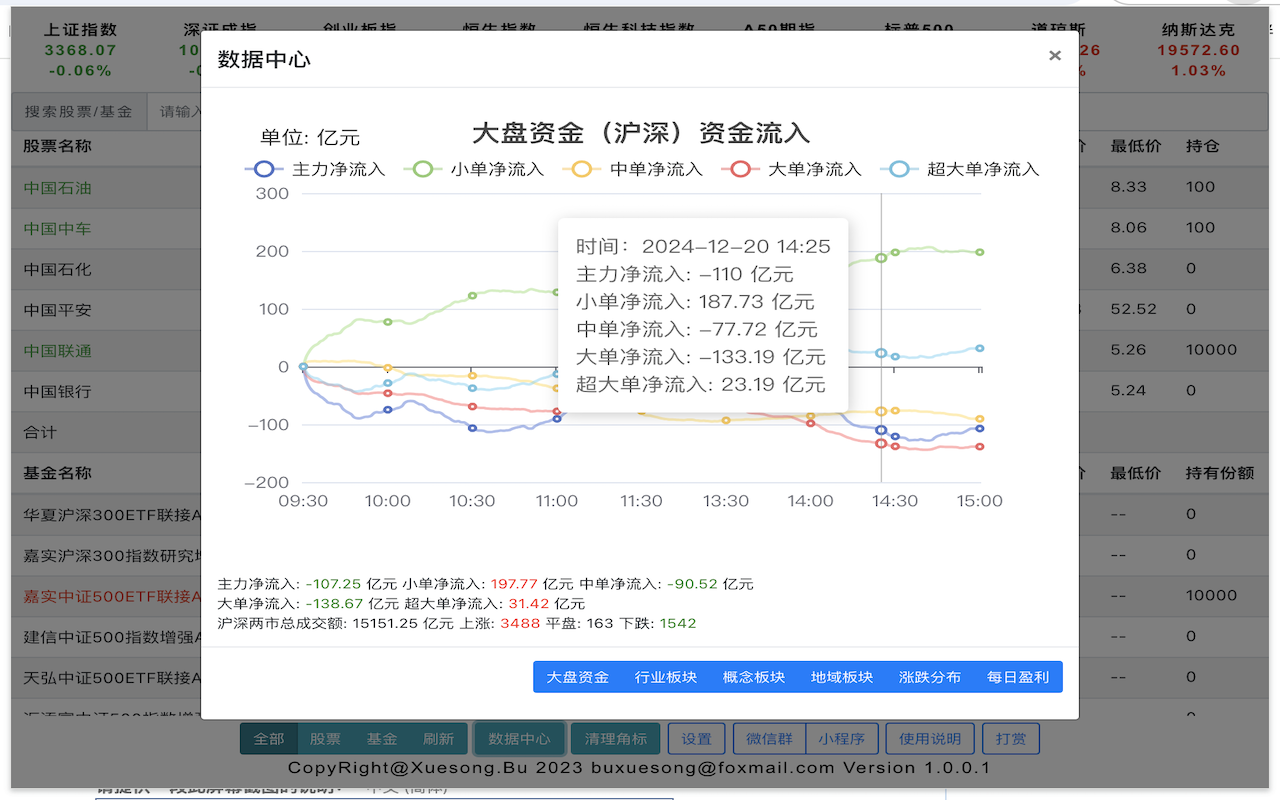Click the 基金名称 column header
Screen dimensions: 1280x800
pos(57,473)
